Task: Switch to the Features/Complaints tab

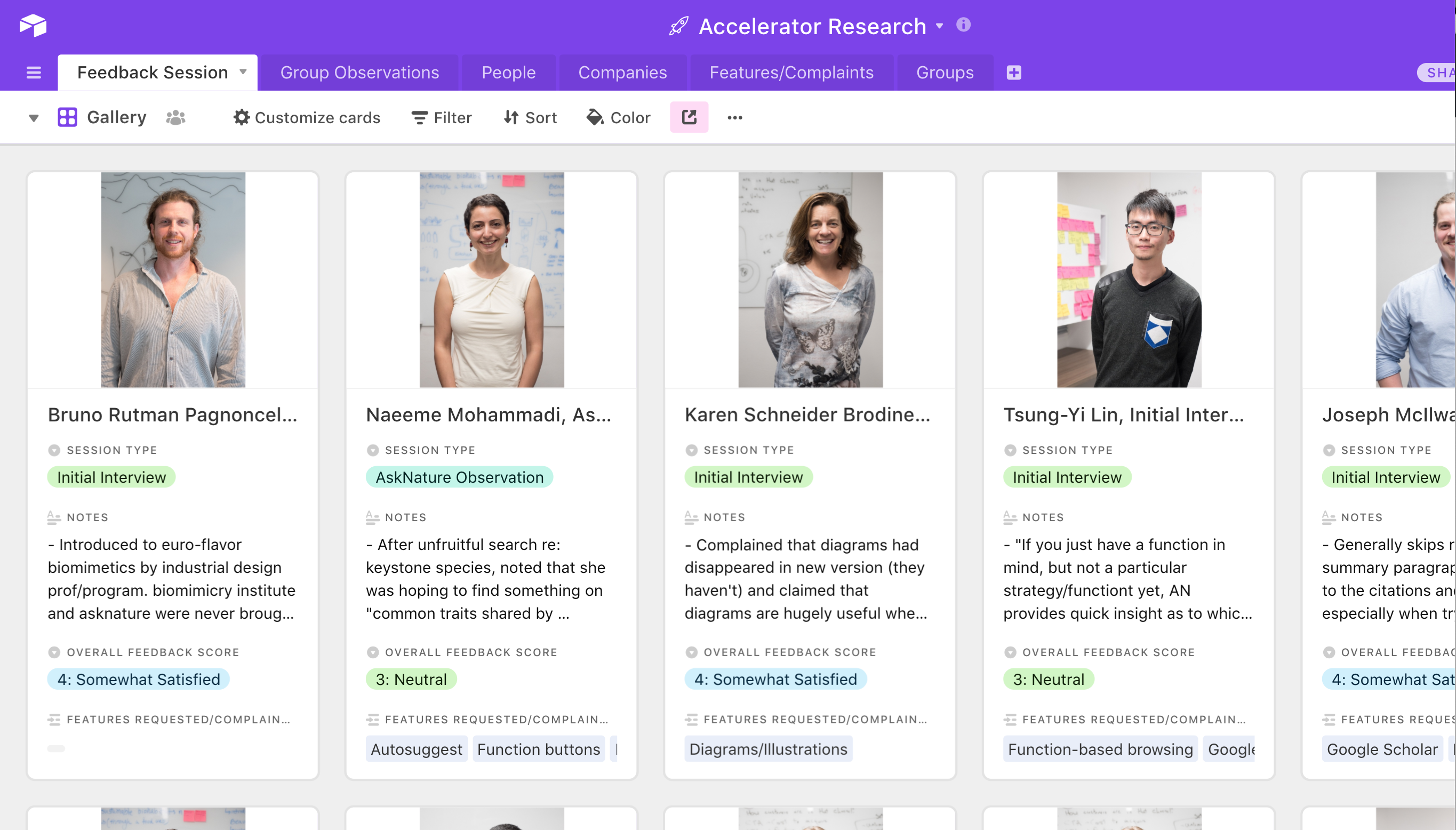Action: [791, 73]
